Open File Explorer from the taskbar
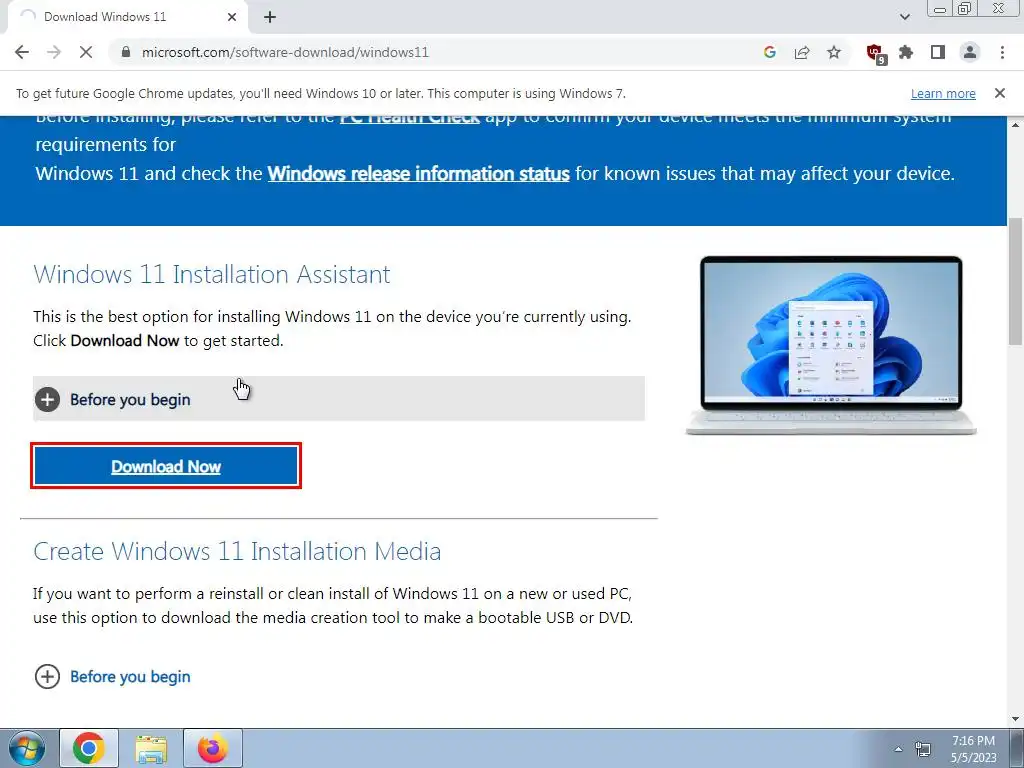1024x768 pixels. (151, 748)
